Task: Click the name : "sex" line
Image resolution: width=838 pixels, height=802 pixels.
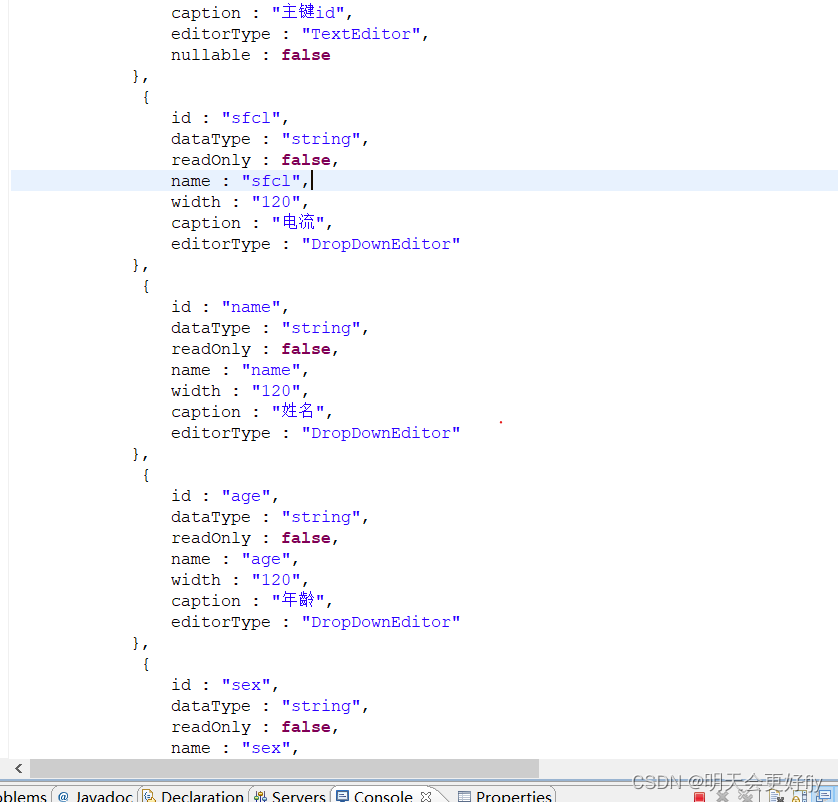Action: 235,749
